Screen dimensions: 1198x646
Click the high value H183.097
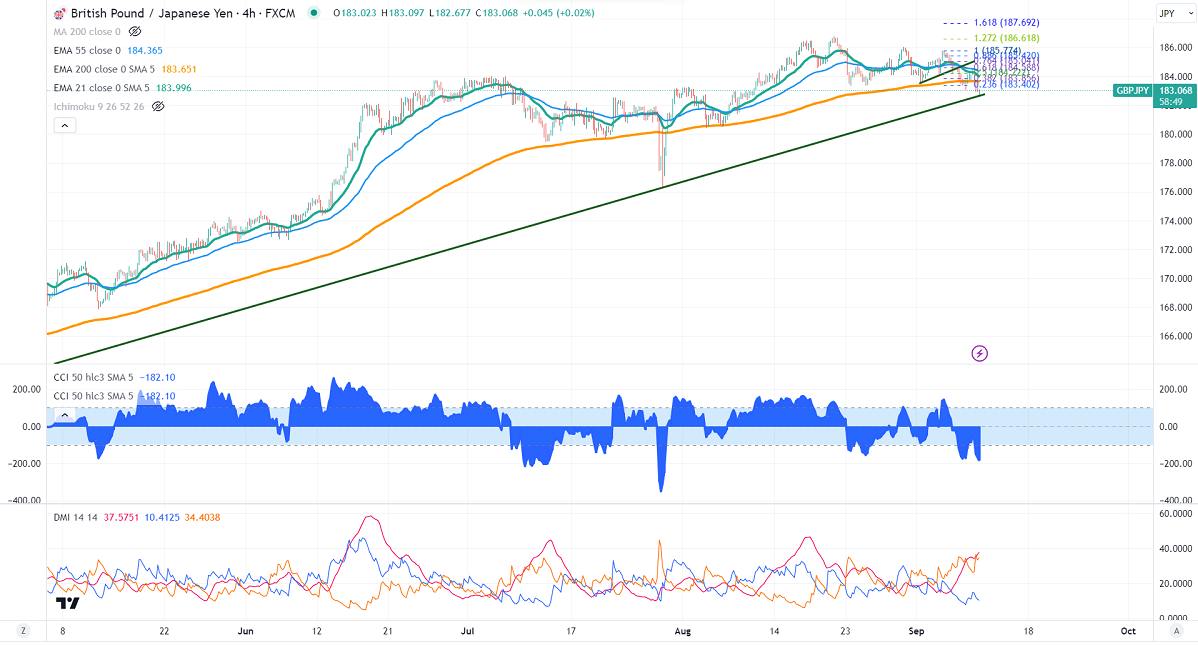403,13
